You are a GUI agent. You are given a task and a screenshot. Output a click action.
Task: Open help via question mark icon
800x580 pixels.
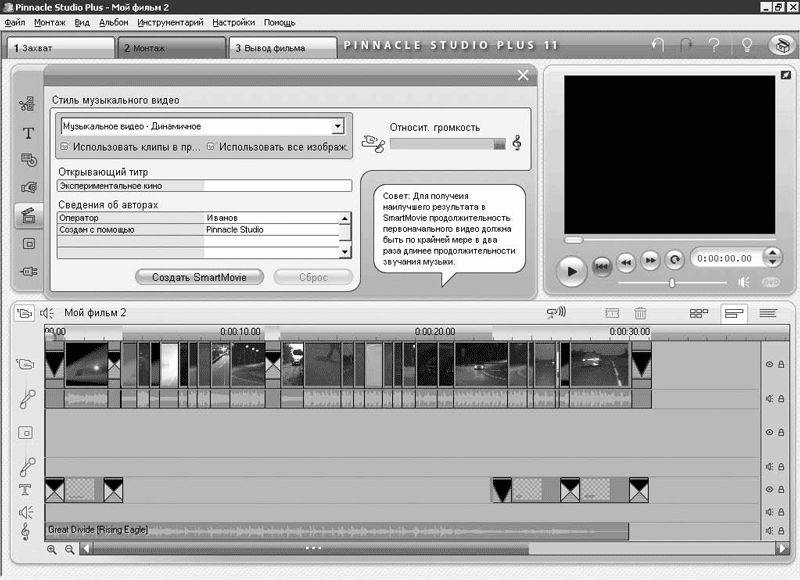point(714,46)
